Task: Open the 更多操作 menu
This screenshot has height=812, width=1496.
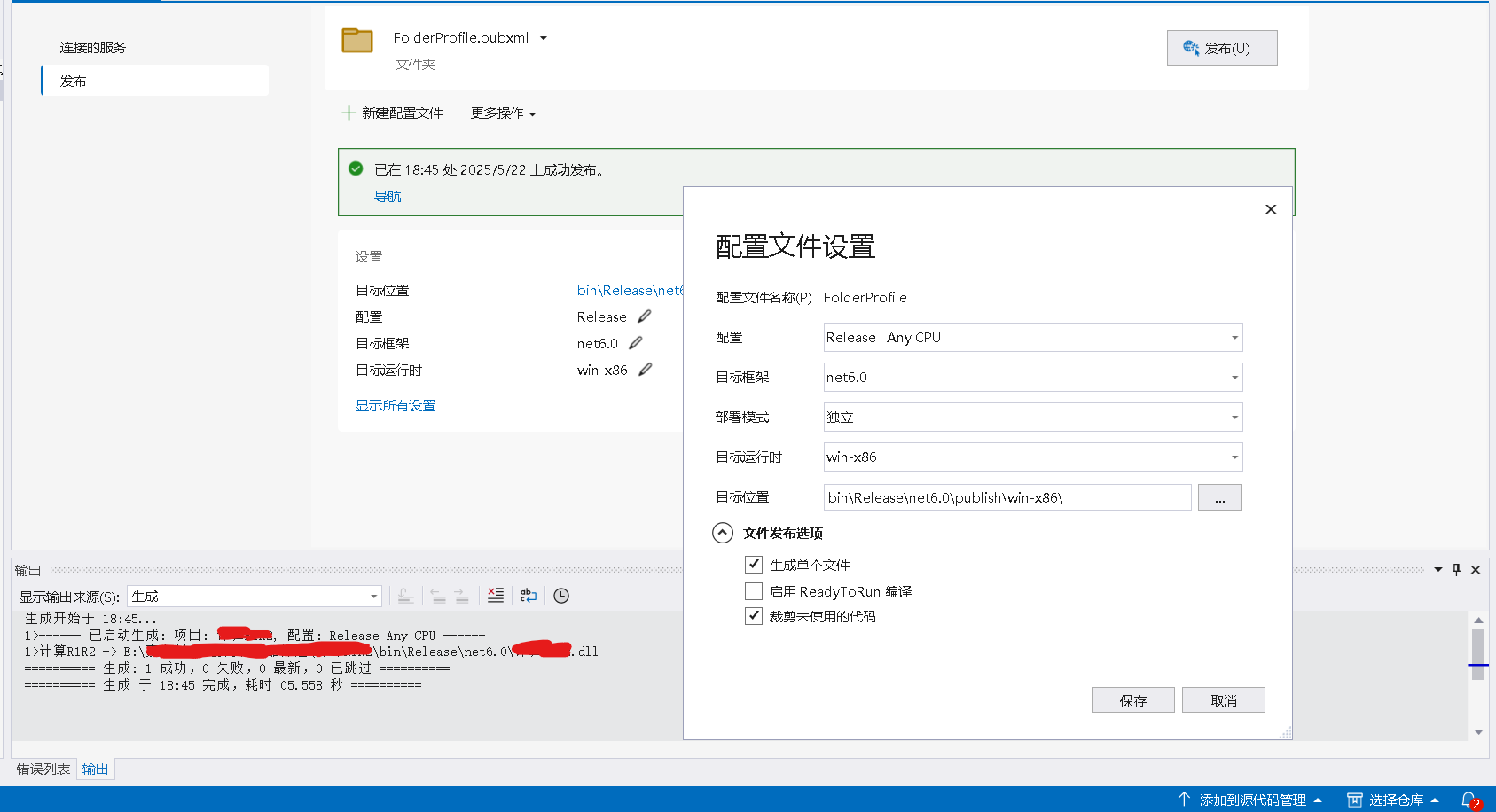Action: pos(502,113)
